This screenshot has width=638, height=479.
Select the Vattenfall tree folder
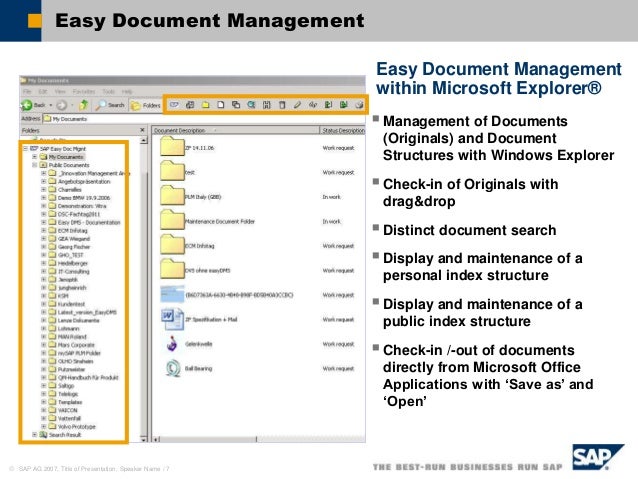(x=65, y=418)
